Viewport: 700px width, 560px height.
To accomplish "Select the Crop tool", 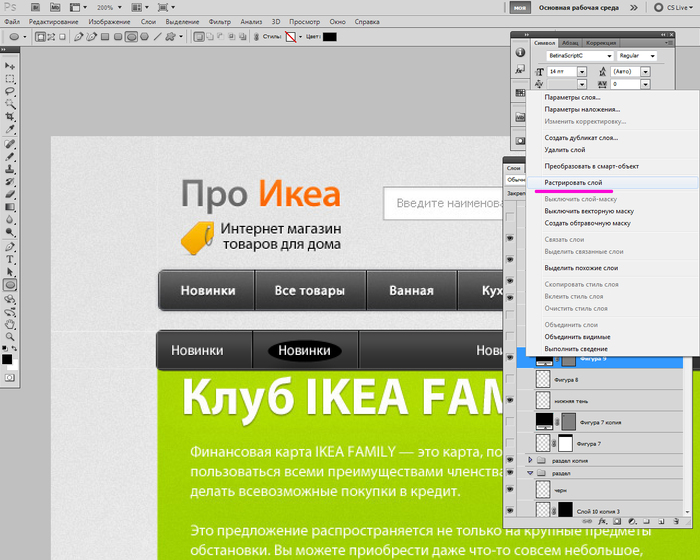I will [10, 117].
